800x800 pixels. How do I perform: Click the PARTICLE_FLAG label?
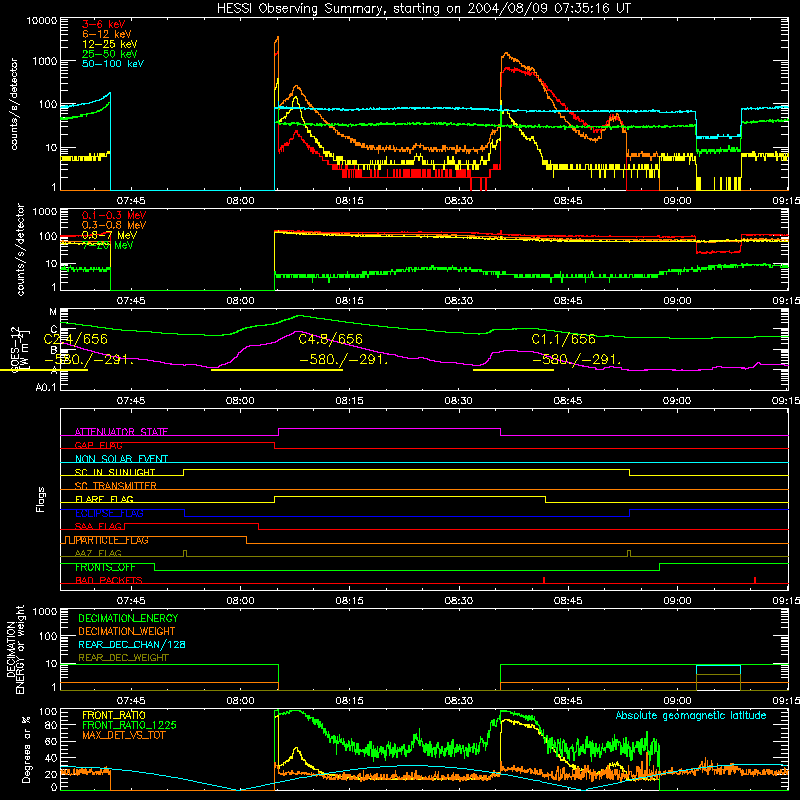click(112, 540)
